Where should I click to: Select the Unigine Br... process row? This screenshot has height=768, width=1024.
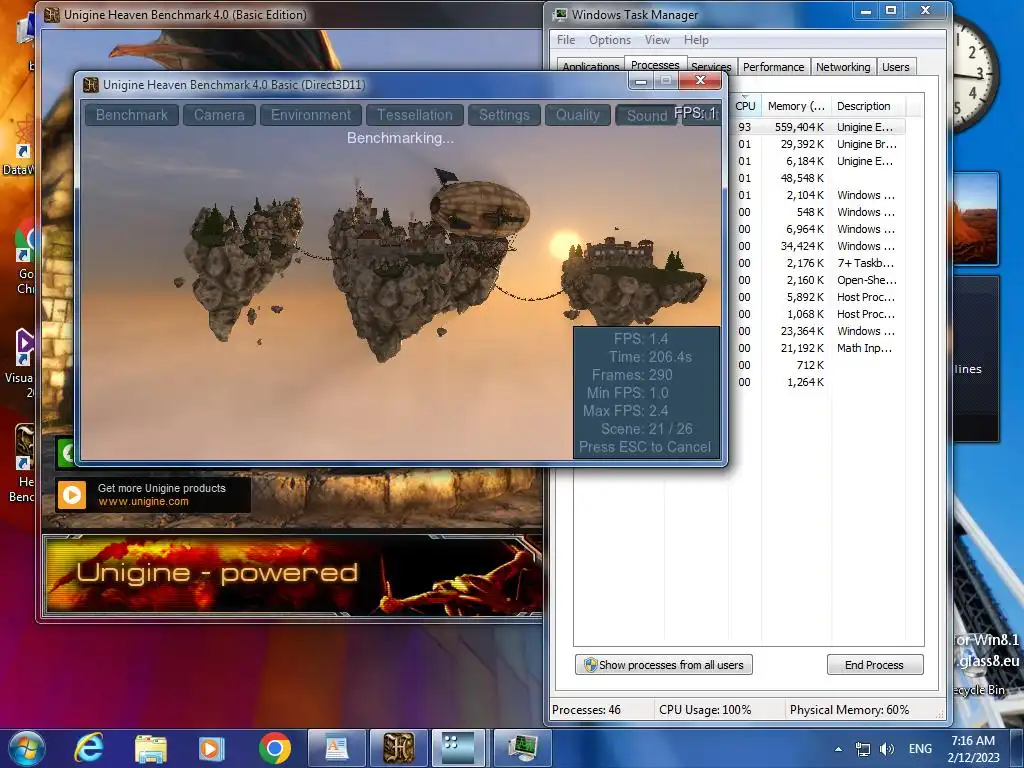click(x=816, y=144)
